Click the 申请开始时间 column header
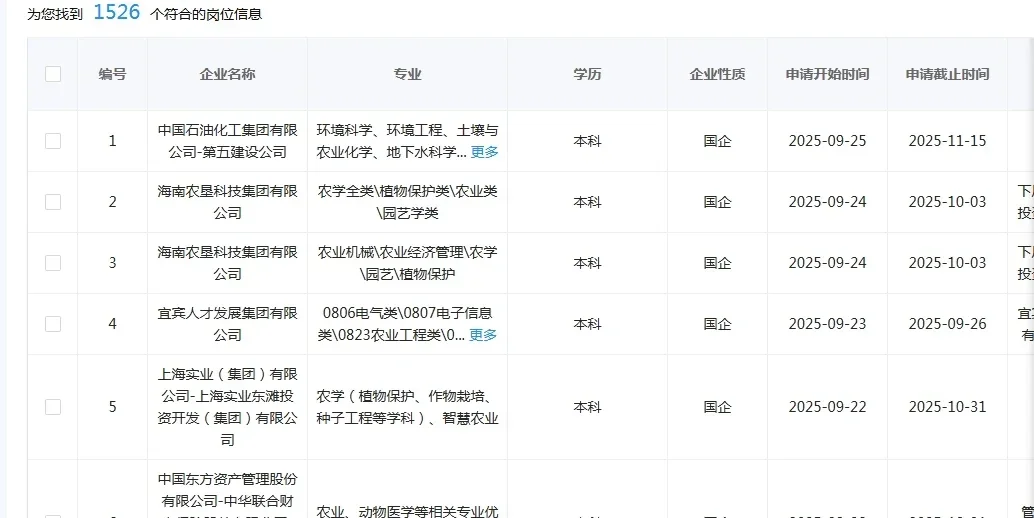The height and width of the screenshot is (518, 1034). point(828,74)
